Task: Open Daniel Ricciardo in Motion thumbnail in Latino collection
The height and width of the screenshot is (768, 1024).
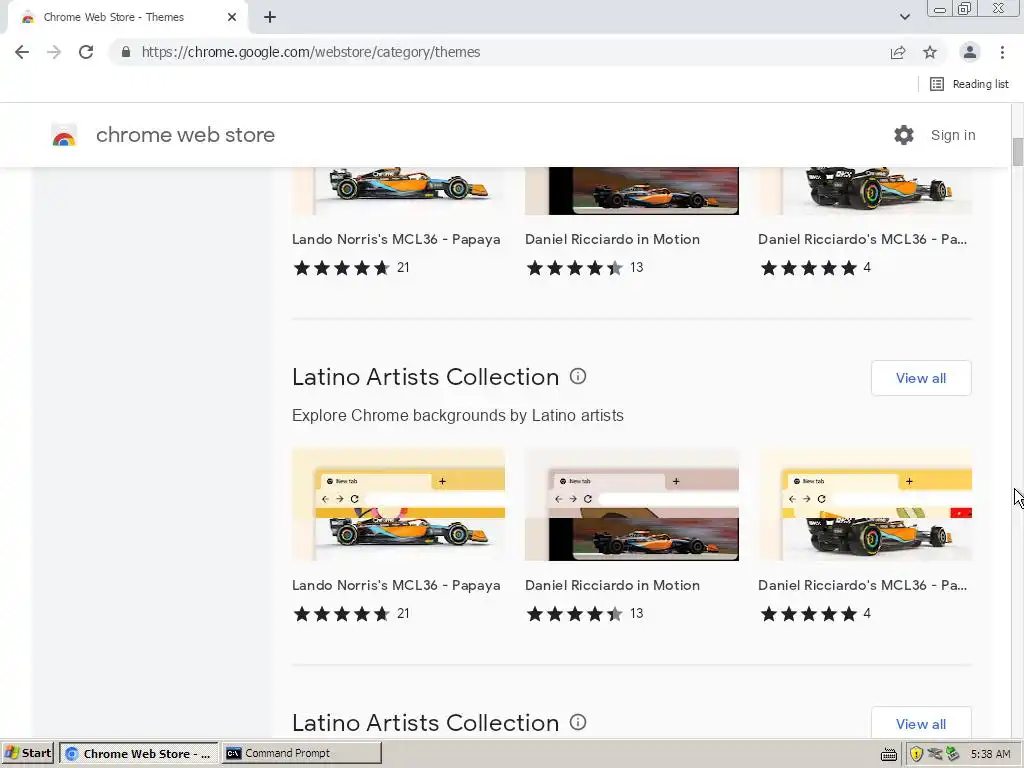Action: point(632,504)
